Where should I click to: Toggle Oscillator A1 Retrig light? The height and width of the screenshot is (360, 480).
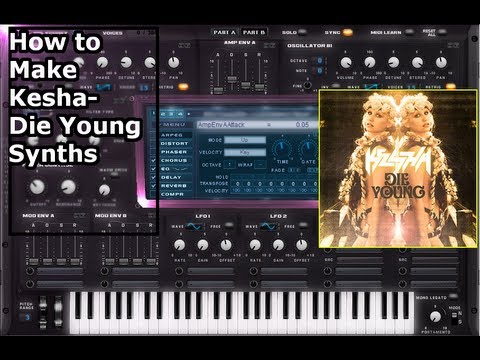pos(183,87)
